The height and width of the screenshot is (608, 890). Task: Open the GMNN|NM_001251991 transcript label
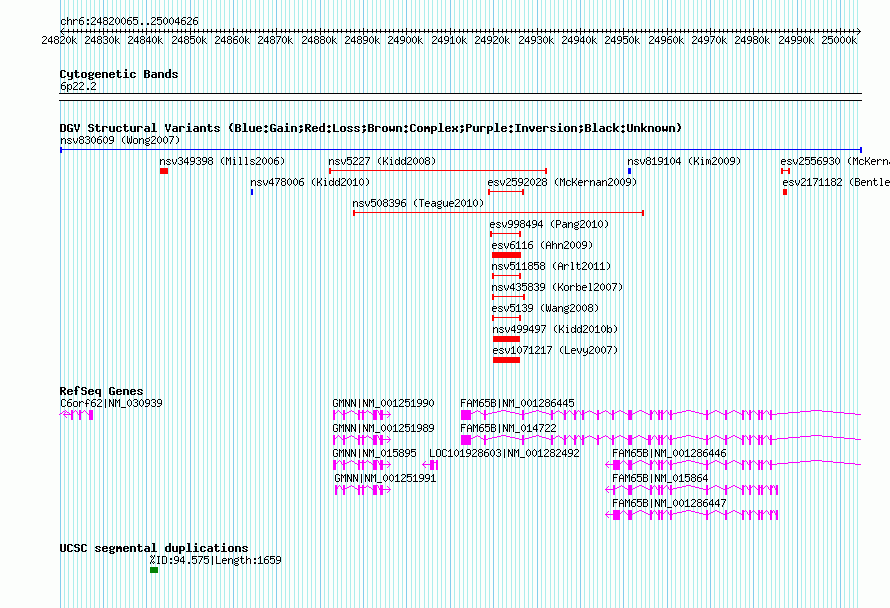click(x=385, y=478)
